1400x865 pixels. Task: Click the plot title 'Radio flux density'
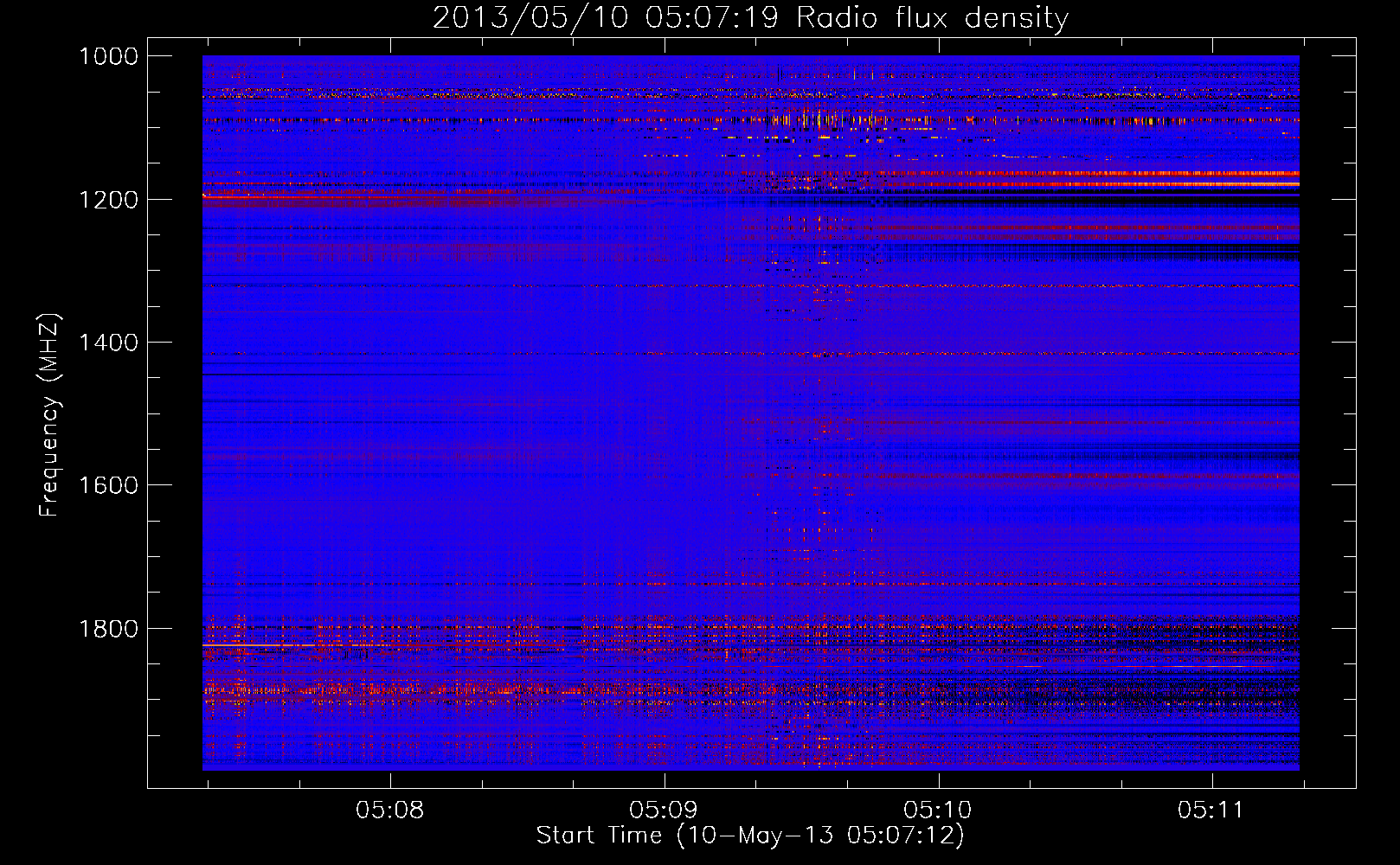tap(750, 17)
